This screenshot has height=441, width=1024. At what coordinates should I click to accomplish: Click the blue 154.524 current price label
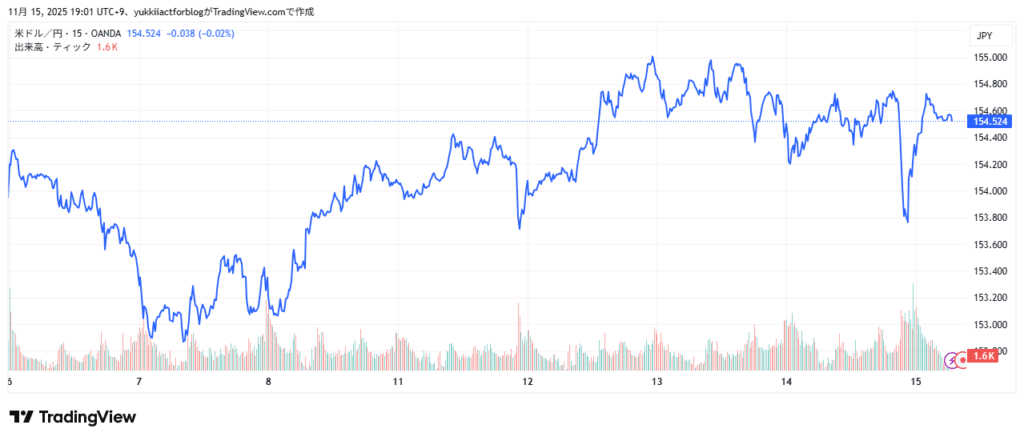(987, 121)
